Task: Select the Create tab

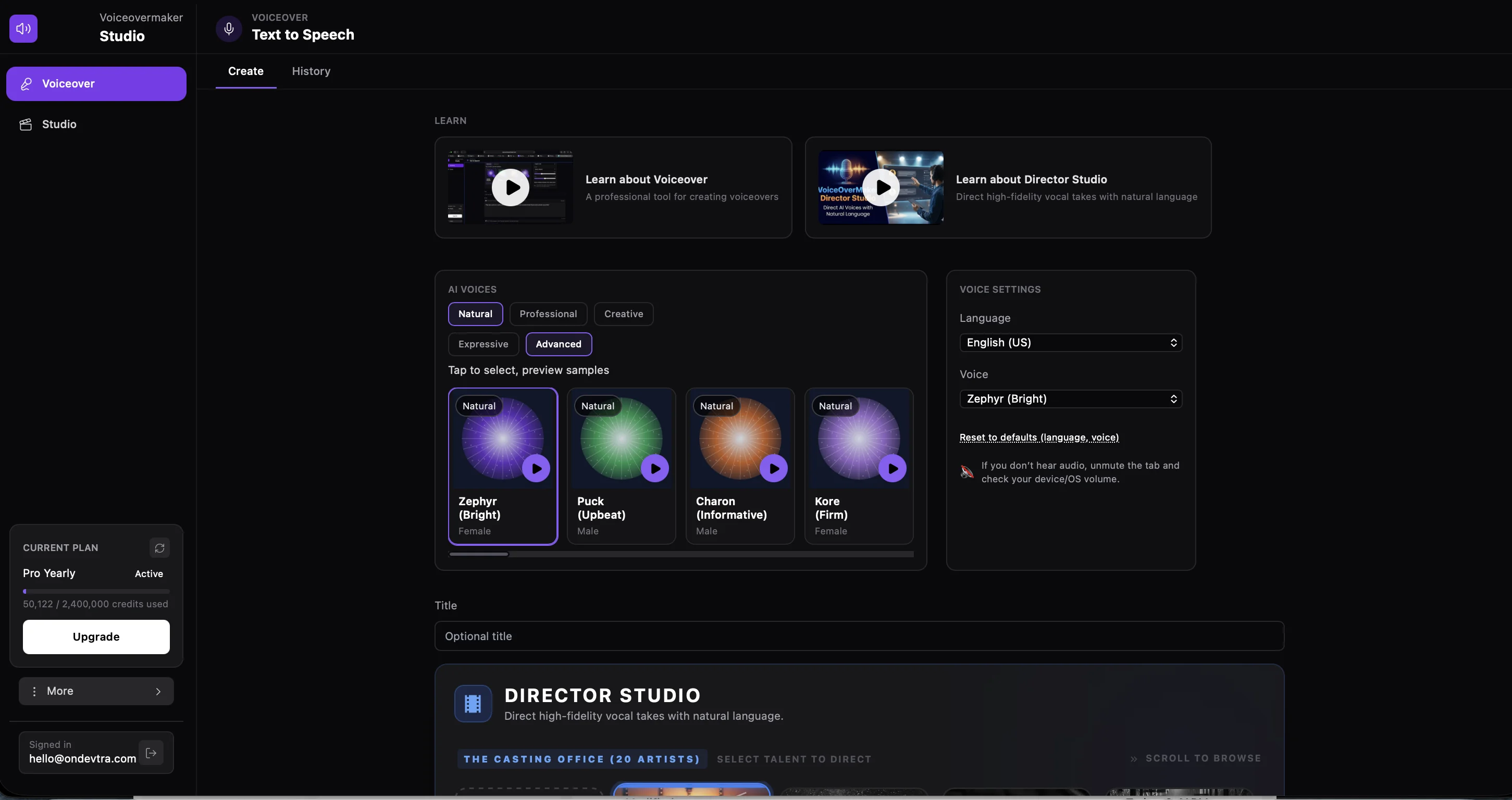Action: point(245,71)
